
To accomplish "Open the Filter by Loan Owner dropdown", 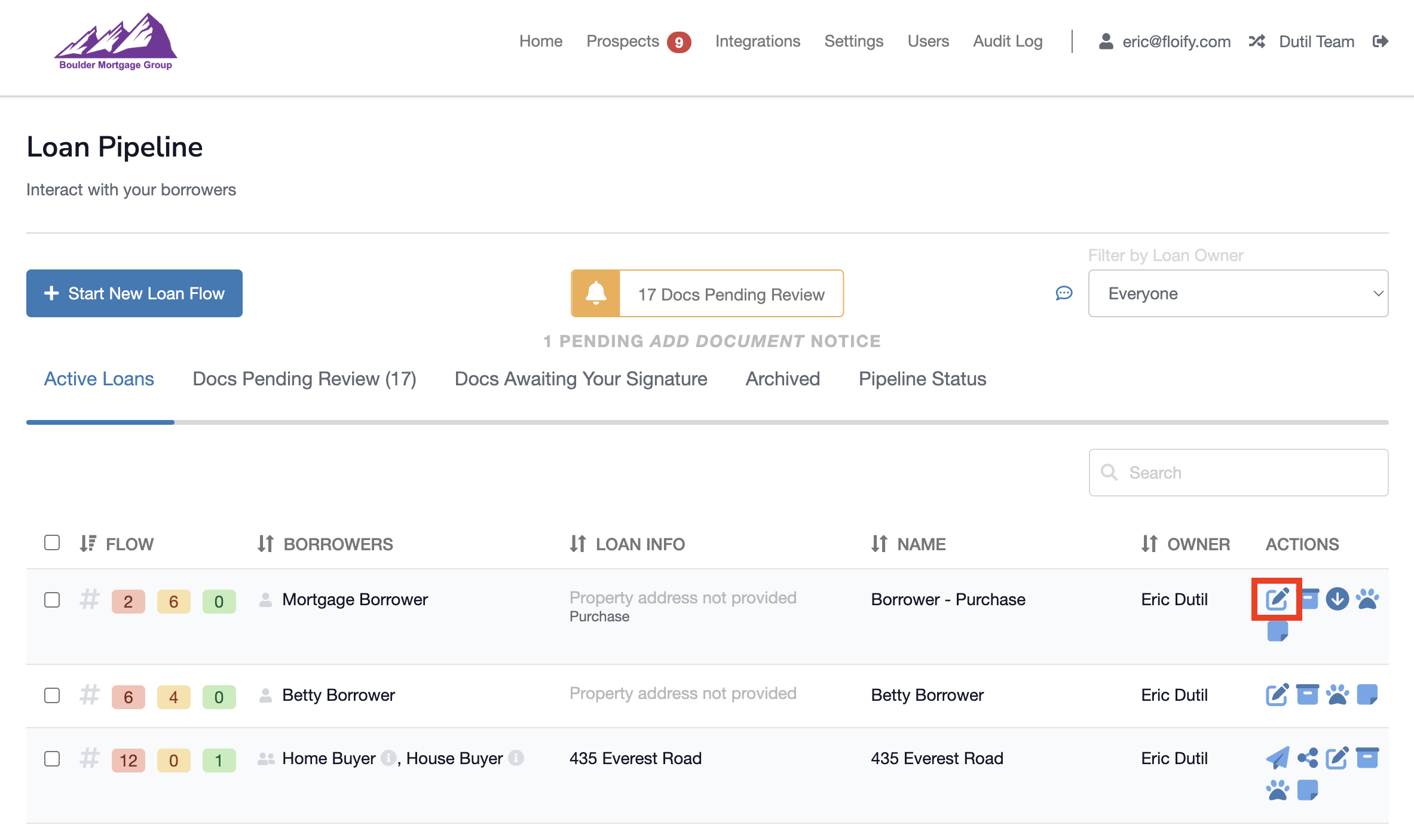I will (1238, 293).
